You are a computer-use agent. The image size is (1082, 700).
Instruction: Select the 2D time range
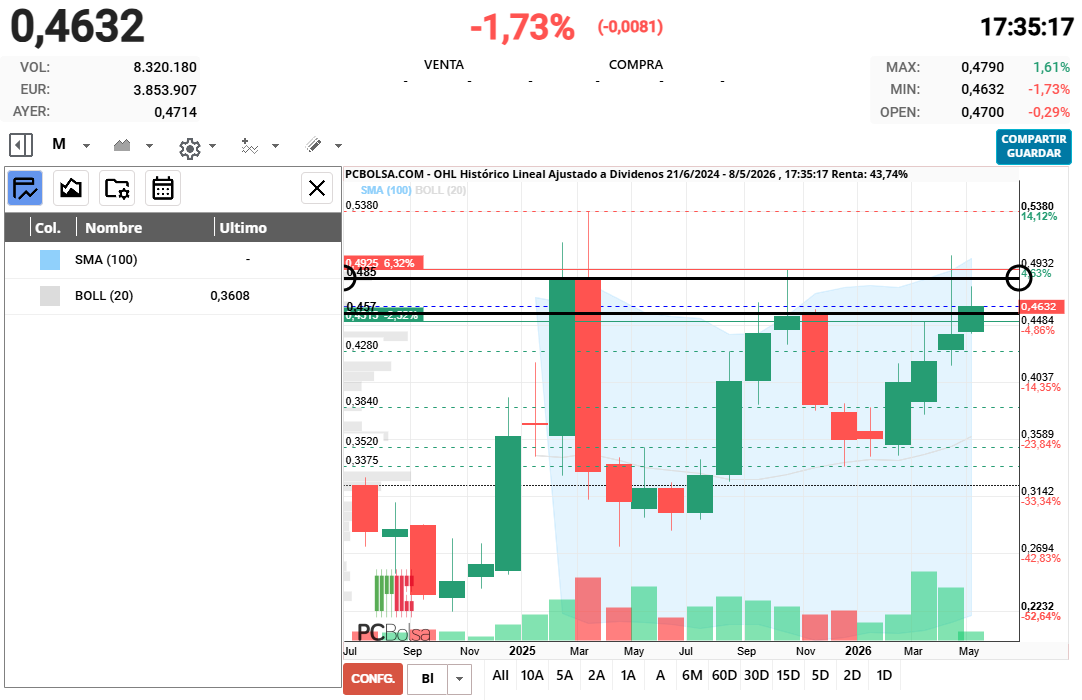click(x=852, y=675)
